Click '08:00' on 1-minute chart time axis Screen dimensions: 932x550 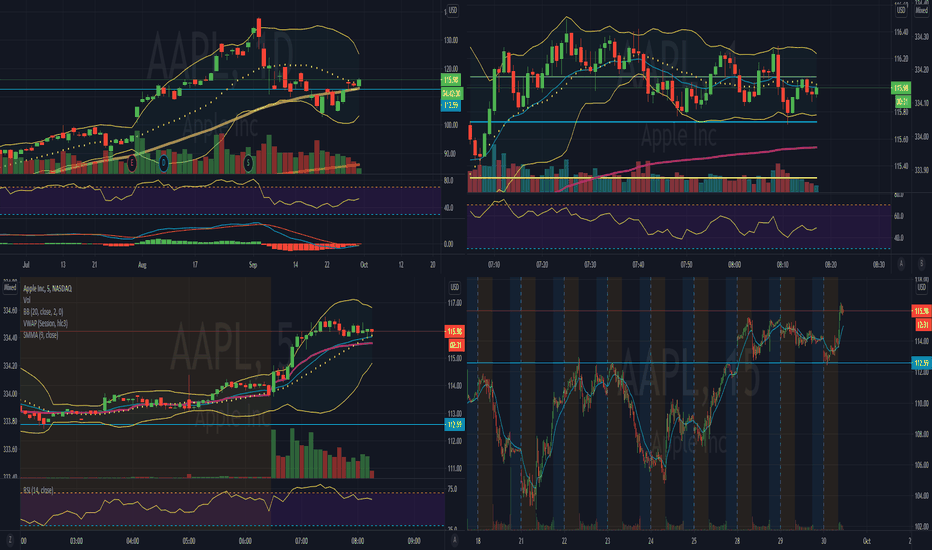click(x=735, y=265)
